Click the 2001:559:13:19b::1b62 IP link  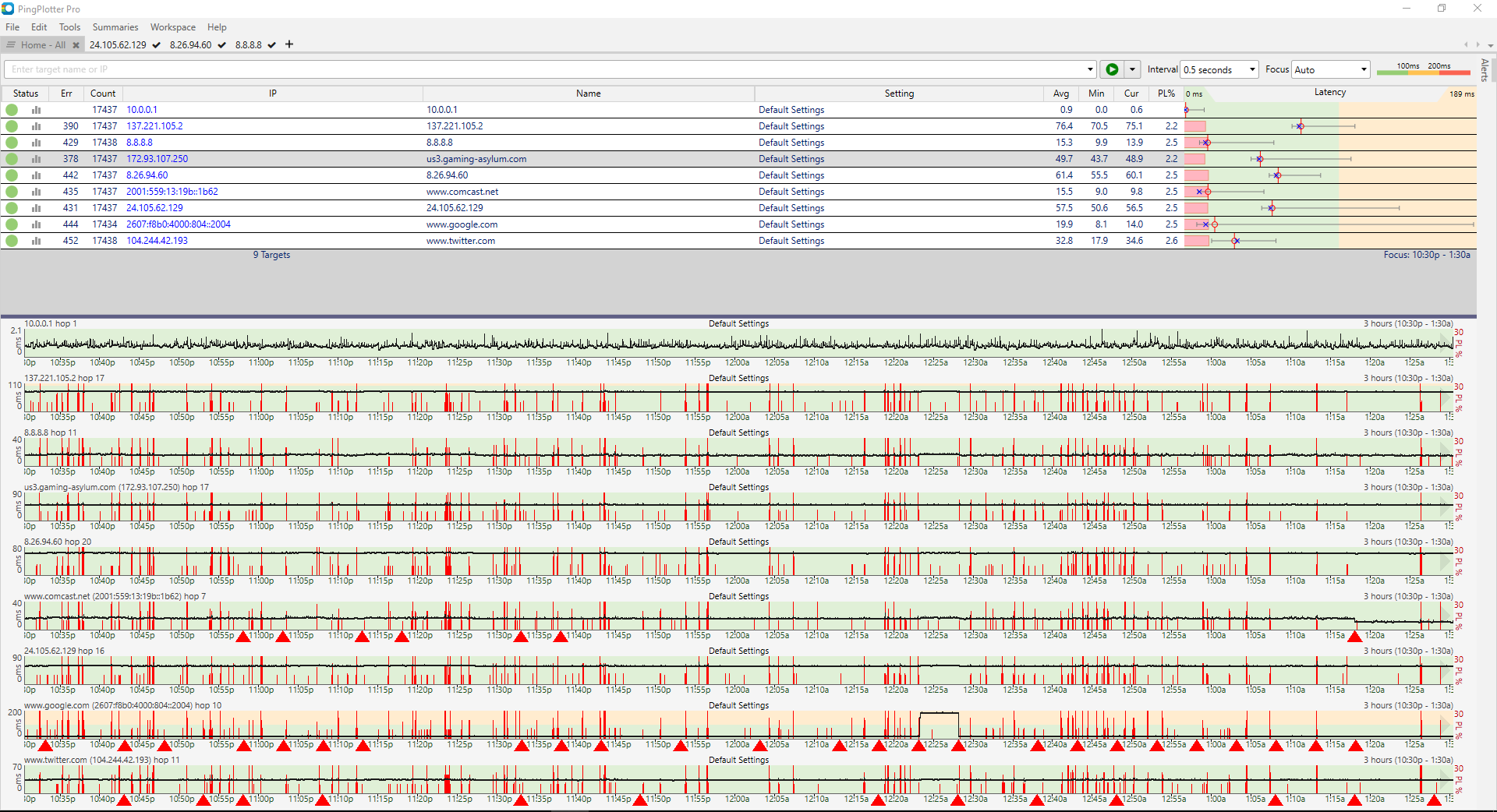coord(172,192)
